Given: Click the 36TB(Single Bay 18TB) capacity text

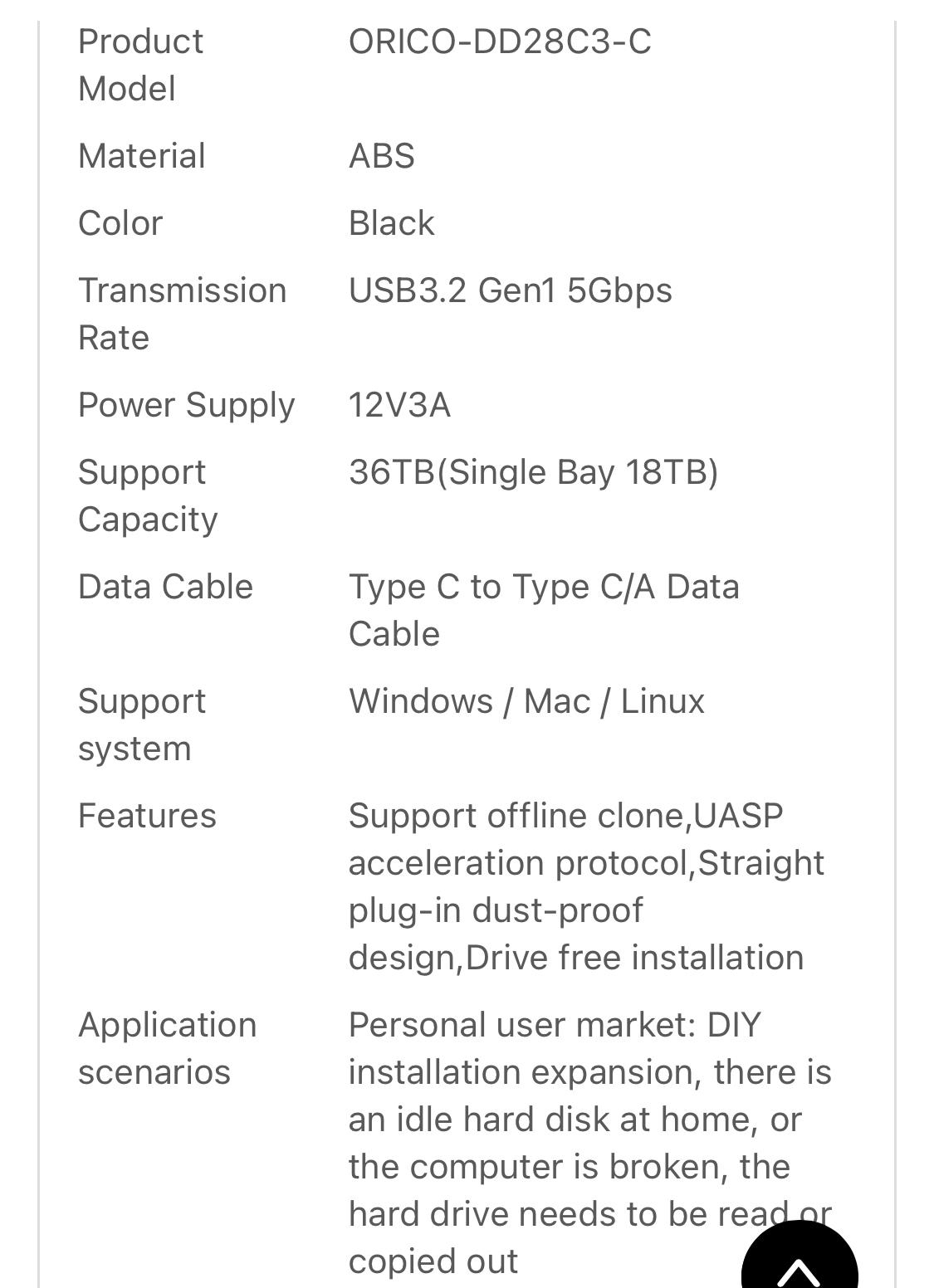Looking at the screenshot, I should click(534, 472).
